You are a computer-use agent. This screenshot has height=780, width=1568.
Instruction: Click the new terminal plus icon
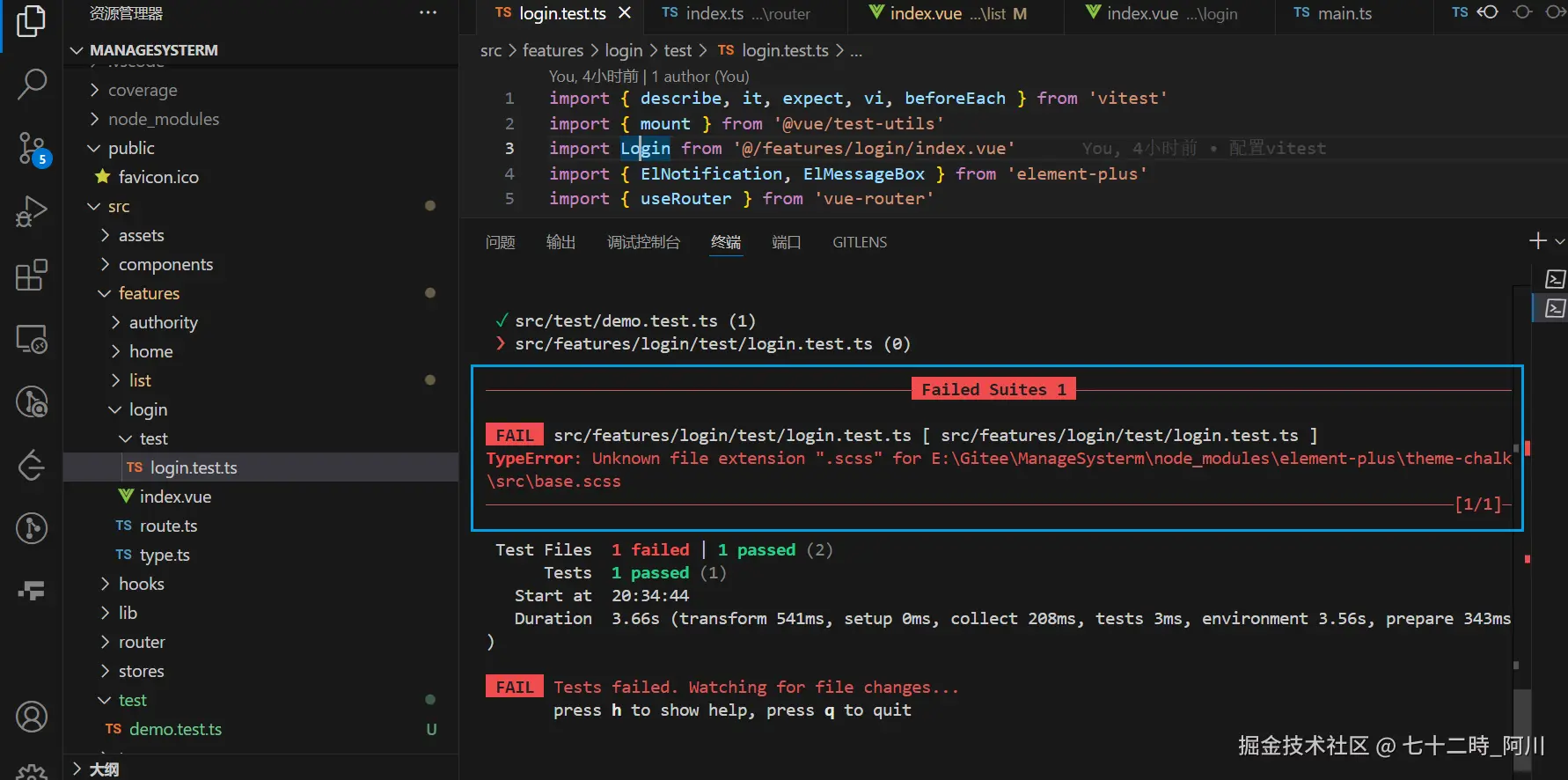[x=1537, y=241]
